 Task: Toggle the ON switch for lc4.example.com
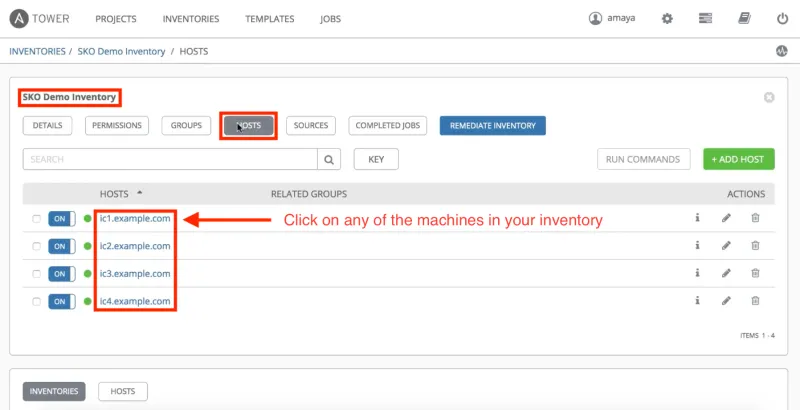pyautogui.click(x=62, y=301)
